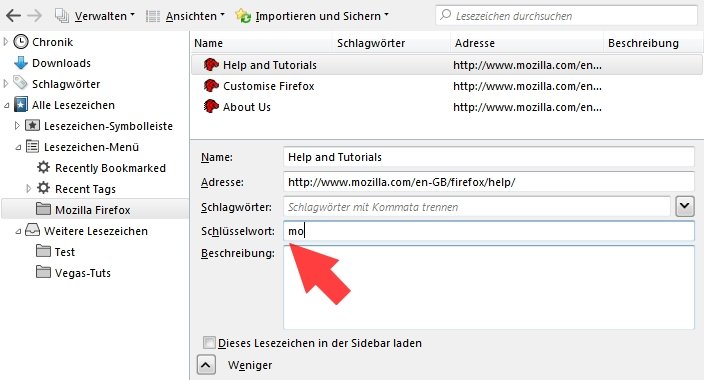
Task: Go back with the left arrow button
Action: (x=13, y=16)
